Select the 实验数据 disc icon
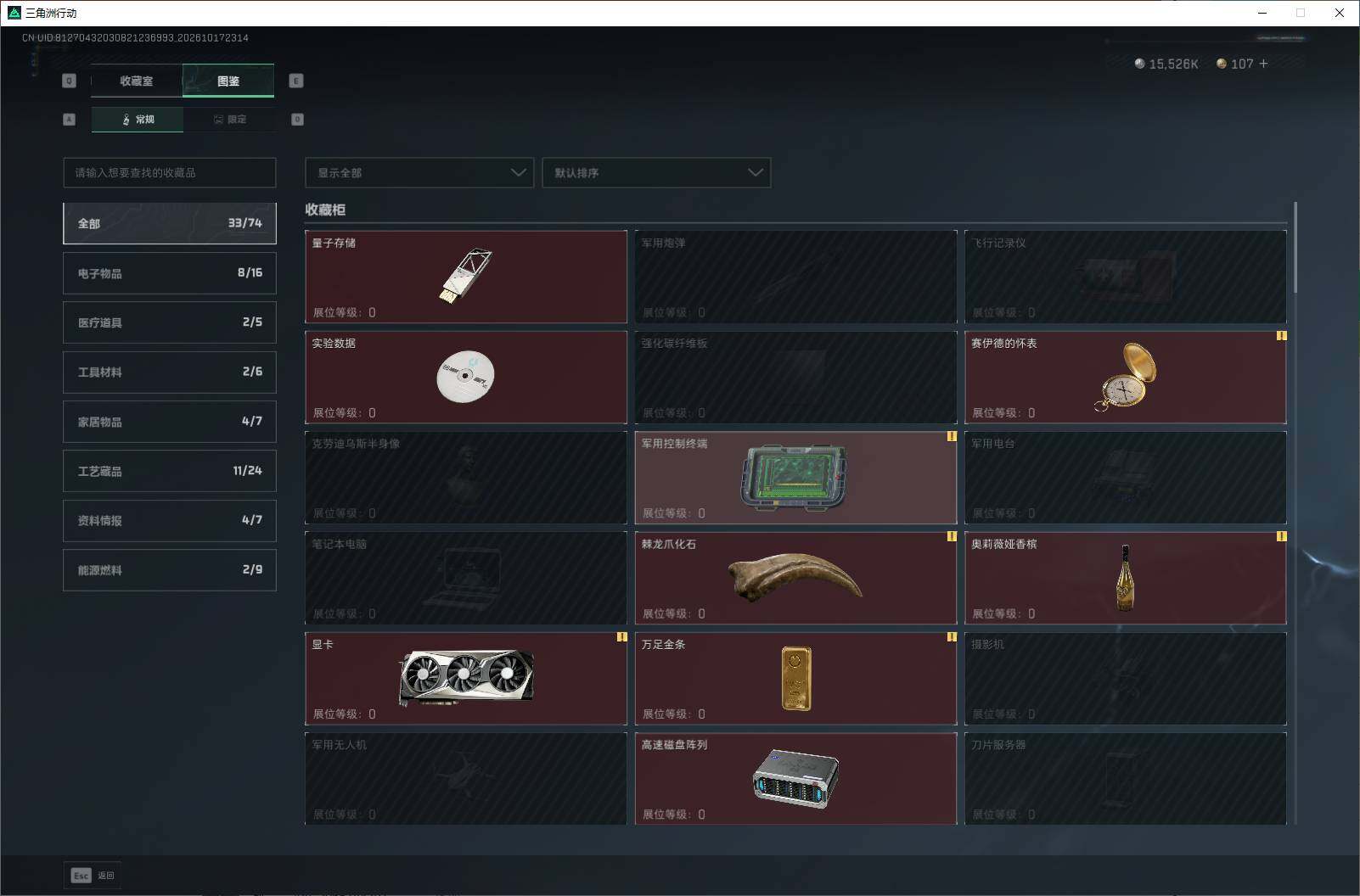Screen dimensions: 1360x896 (465, 376)
